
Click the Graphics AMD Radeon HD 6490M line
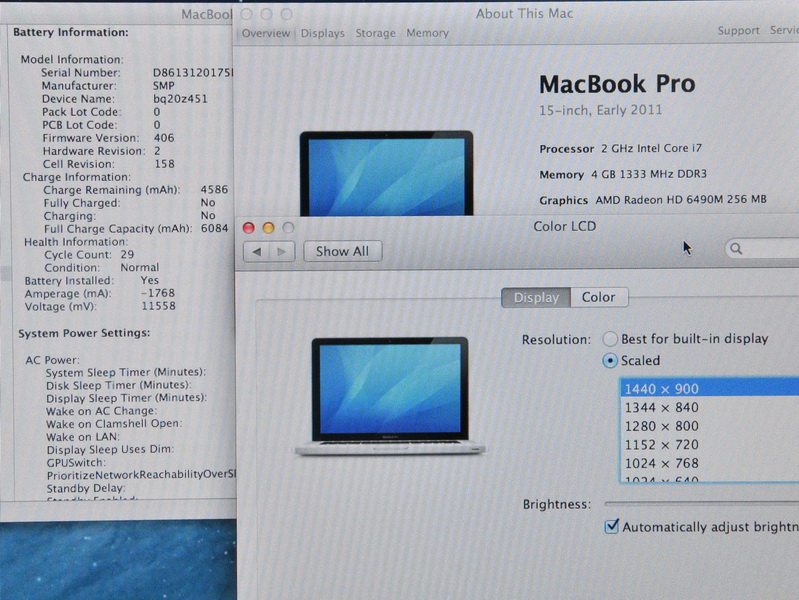click(x=653, y=200)
